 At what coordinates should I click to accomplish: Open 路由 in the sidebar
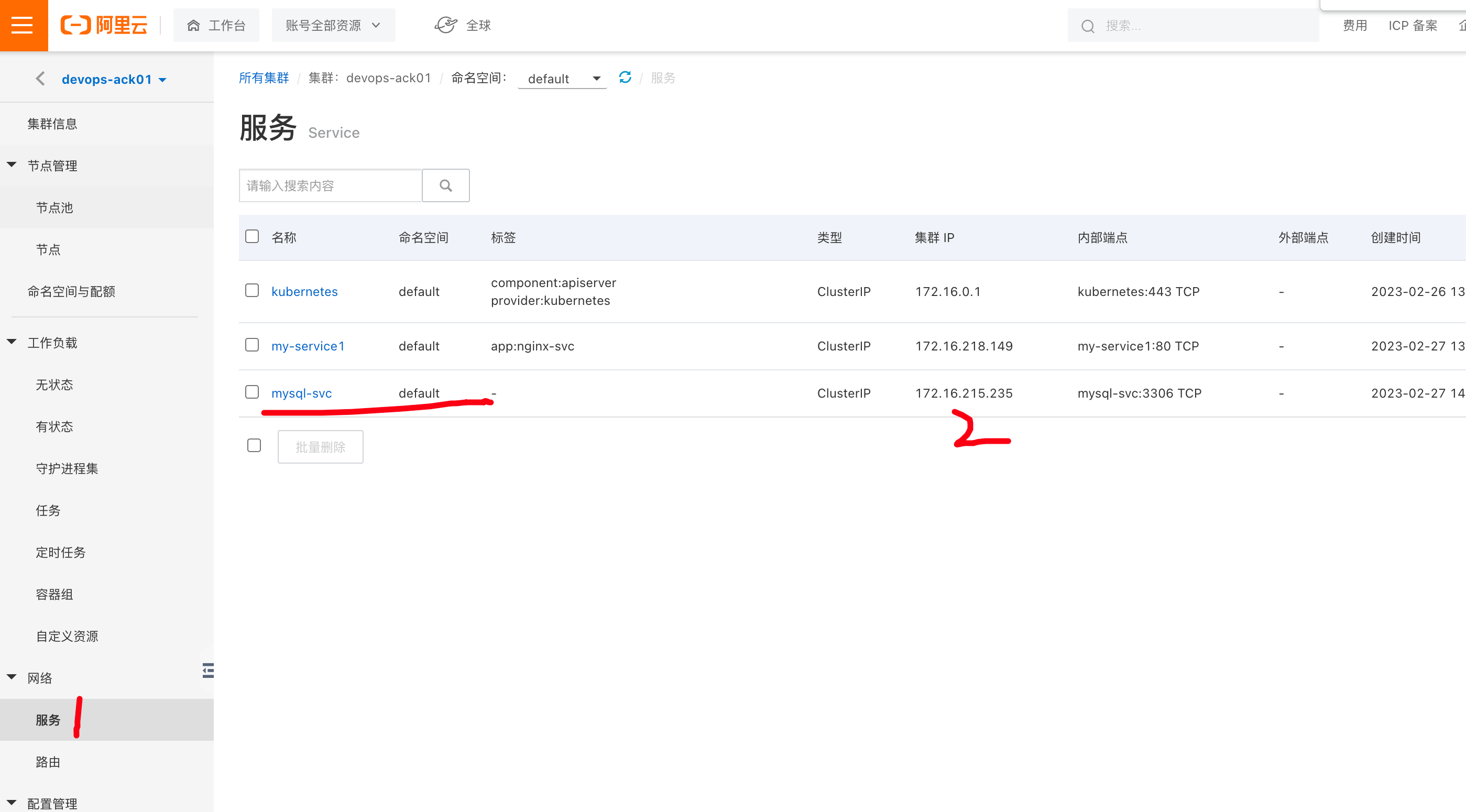coord(48,762)
